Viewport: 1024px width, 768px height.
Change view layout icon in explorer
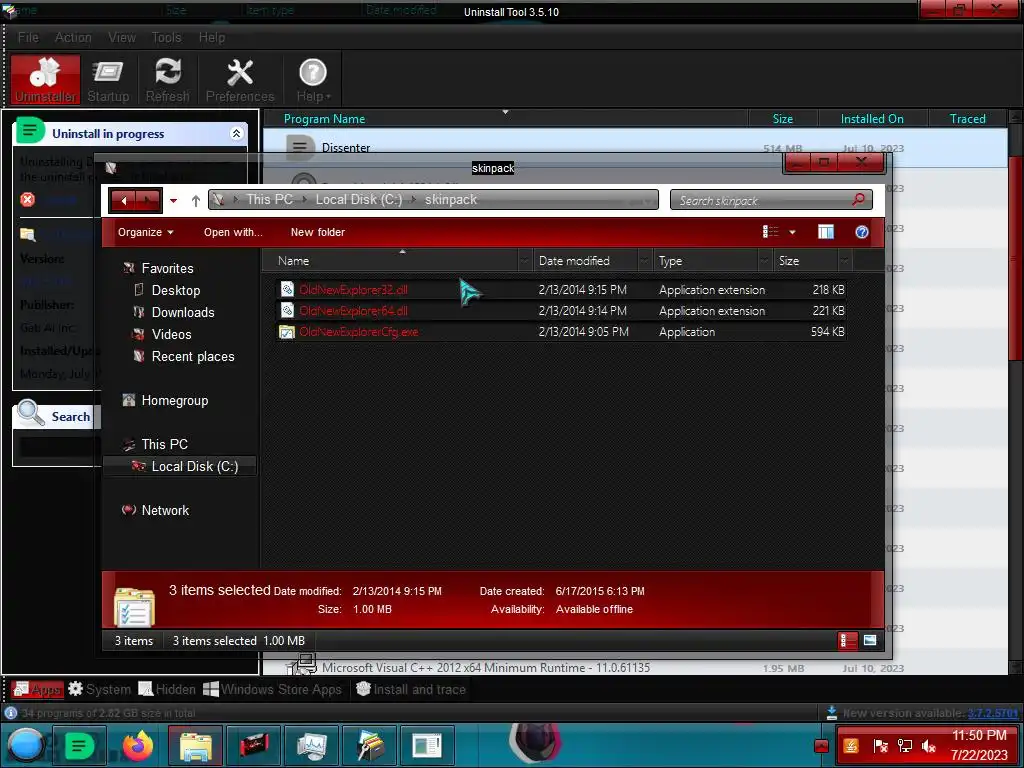(771, 232)
